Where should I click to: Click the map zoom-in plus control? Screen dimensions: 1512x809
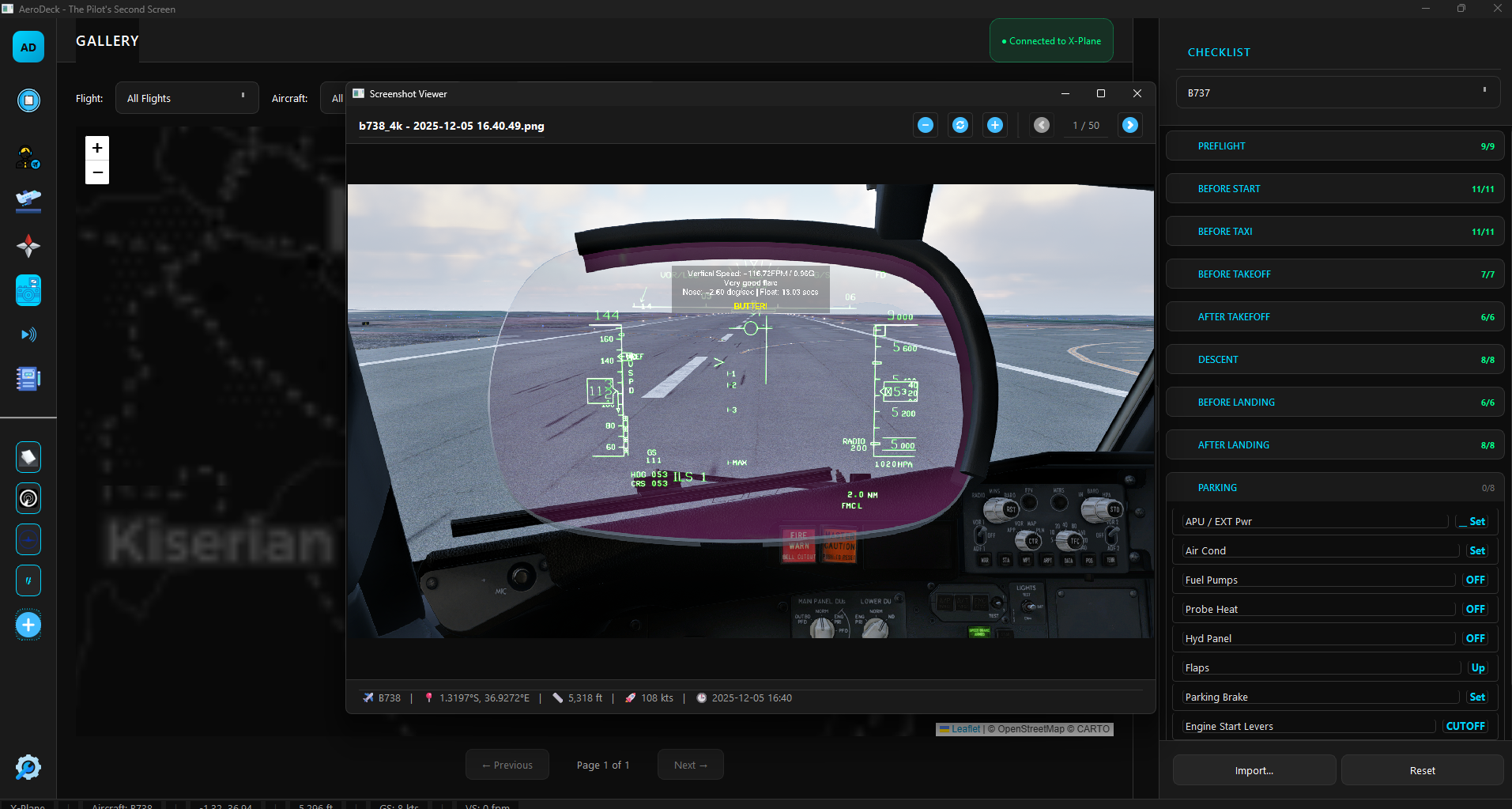coord(96,147)
